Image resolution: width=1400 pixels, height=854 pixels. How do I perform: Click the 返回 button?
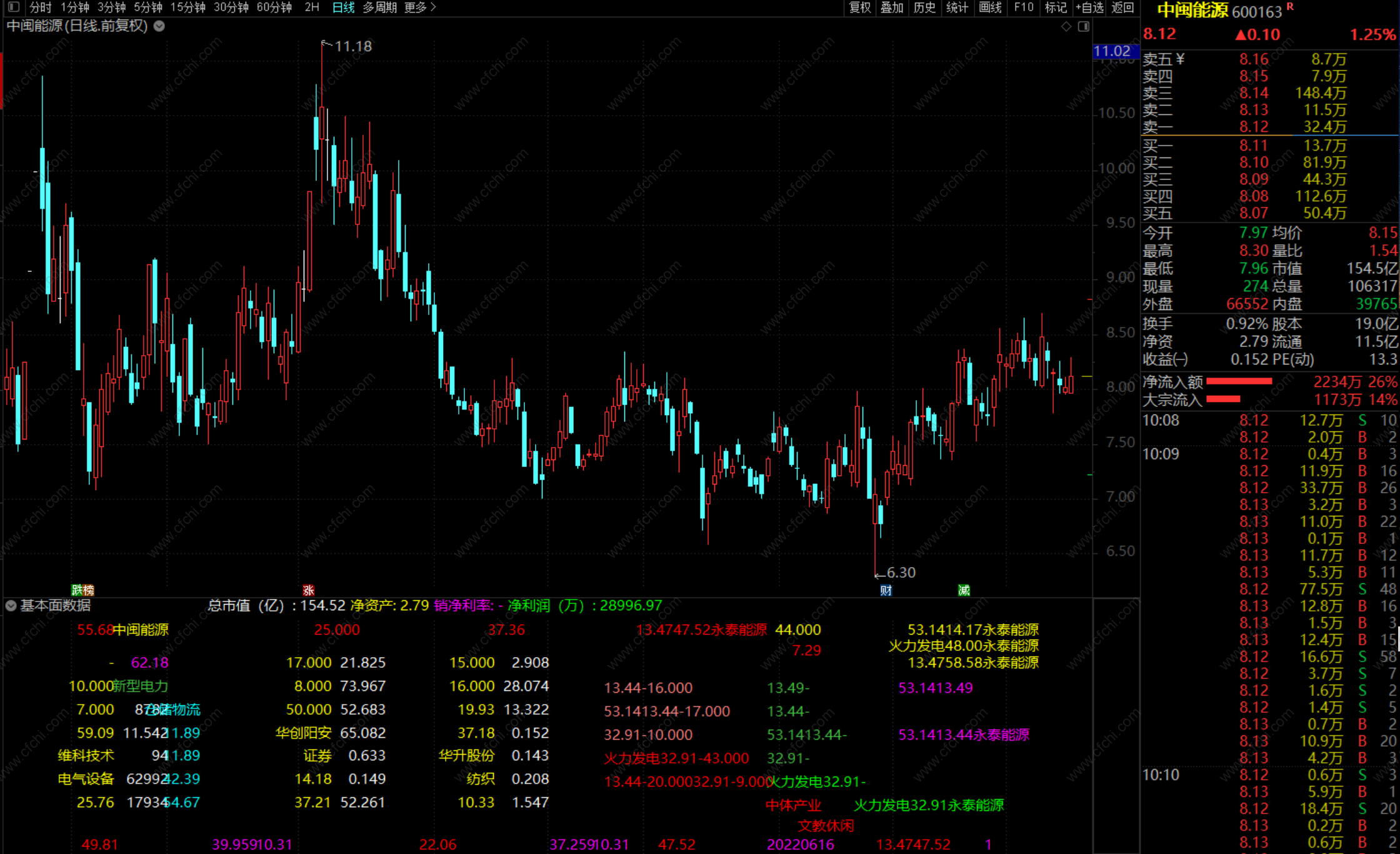point(1122,8)
